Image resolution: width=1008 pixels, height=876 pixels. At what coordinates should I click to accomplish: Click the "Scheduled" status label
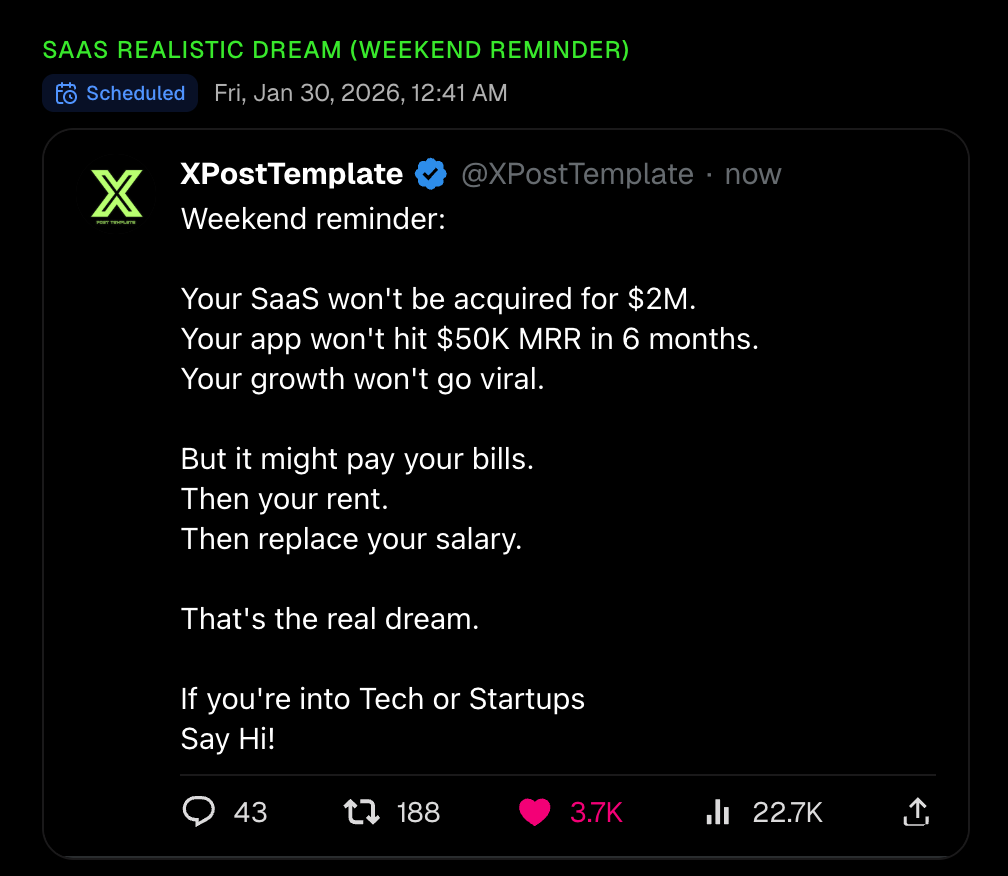pos(135,94)
